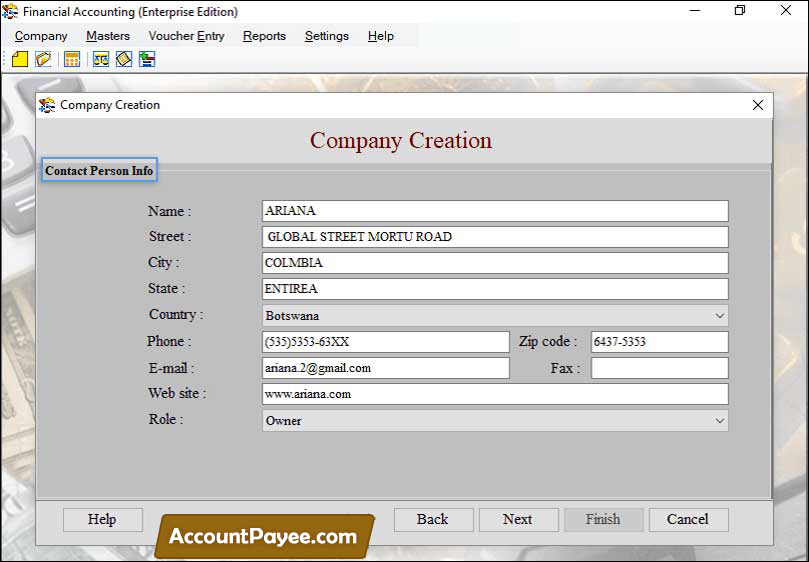809x562 pixels.
Task: Click the E-mail input field
Action: point(385,368)
